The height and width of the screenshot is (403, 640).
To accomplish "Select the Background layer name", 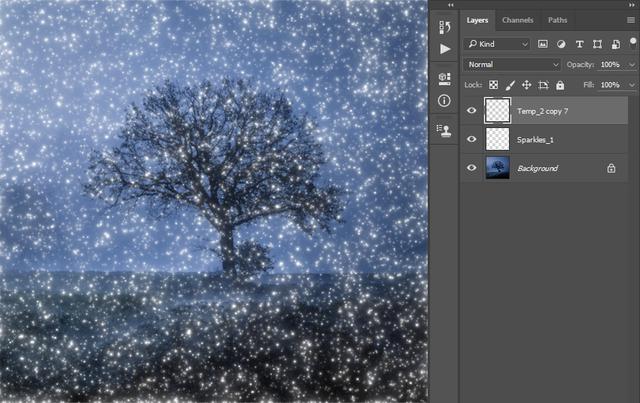I will (x=538, y=168).
